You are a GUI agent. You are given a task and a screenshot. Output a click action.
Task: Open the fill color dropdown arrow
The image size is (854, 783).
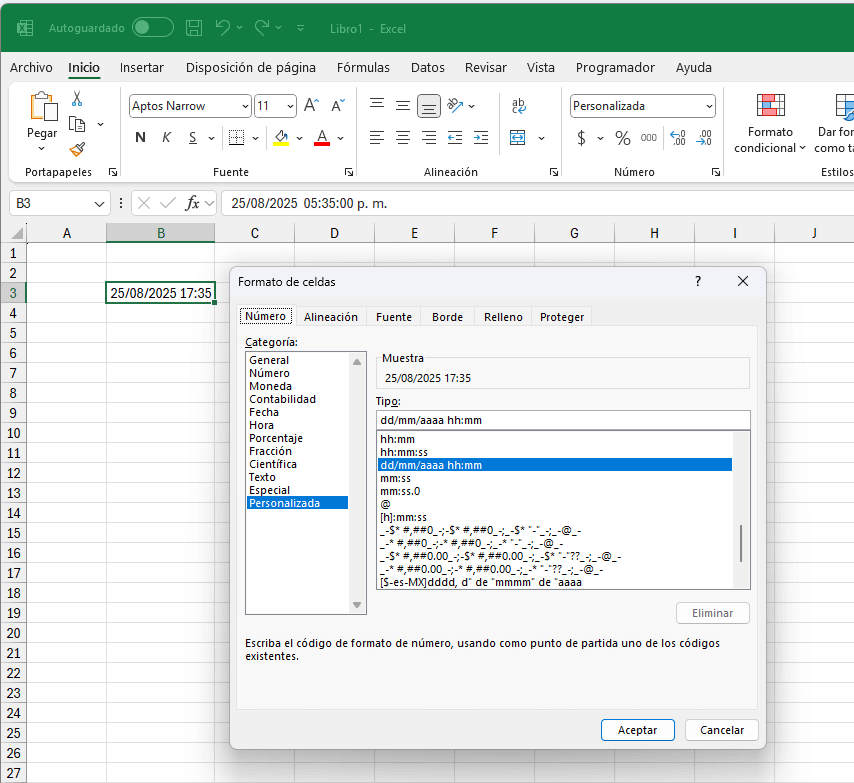pyautogui.click(x=299, y=138)
